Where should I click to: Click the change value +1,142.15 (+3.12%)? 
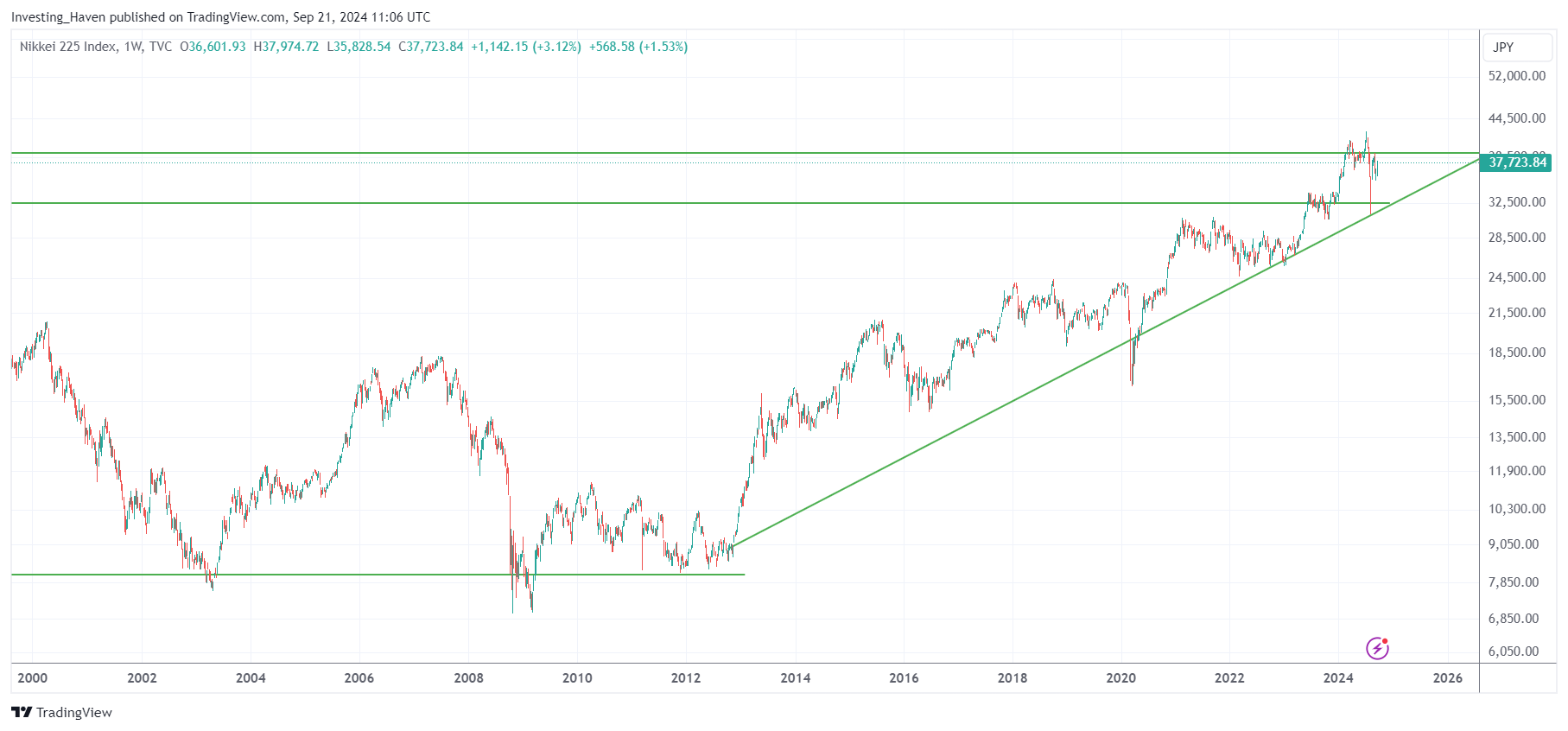[x=526, y=47]
